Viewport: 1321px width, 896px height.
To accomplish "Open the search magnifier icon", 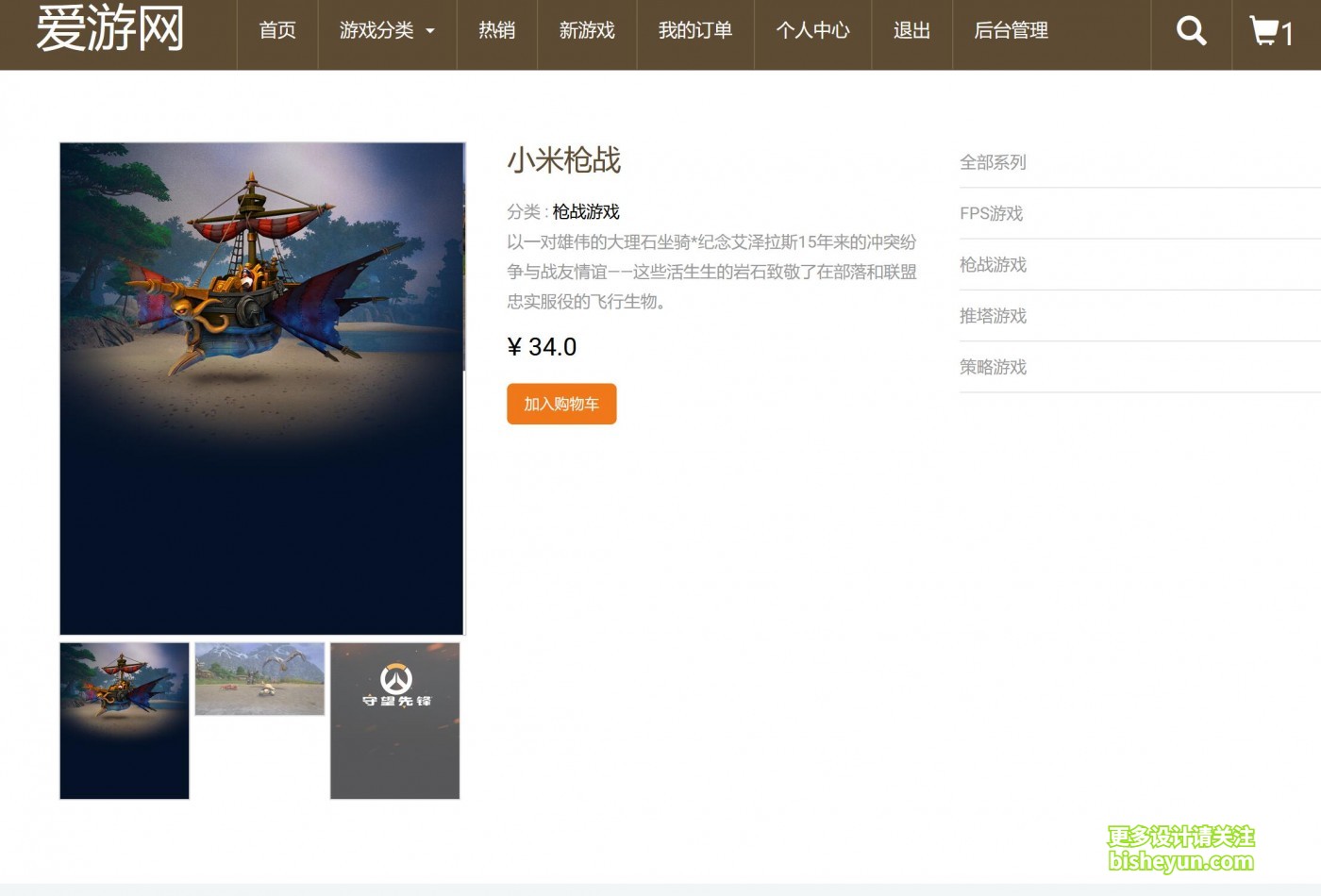I will point(1191,31).
